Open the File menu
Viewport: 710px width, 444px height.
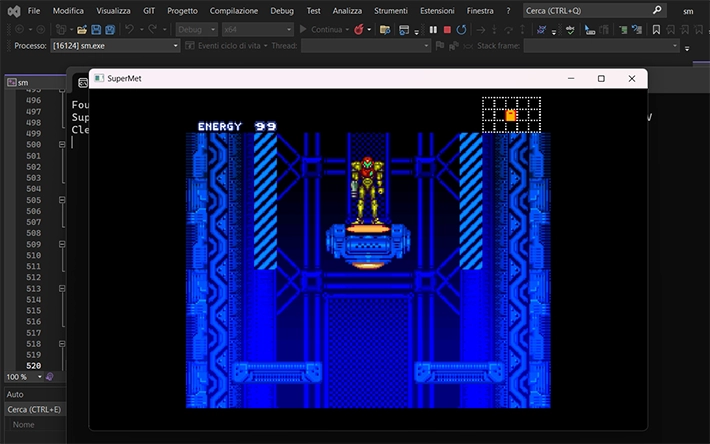(x=34, y=10)
